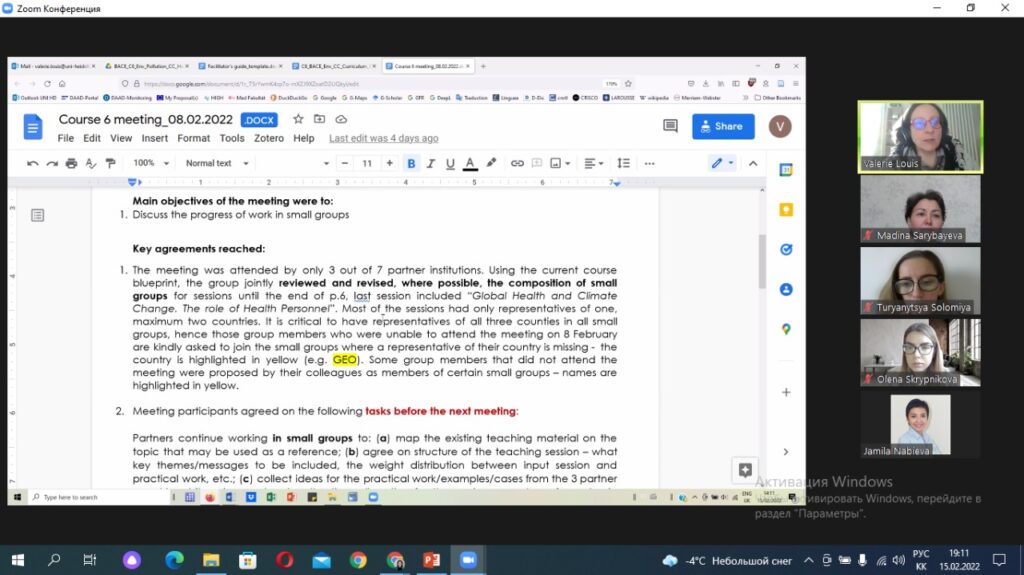Click the spell check icon
This screenshot has width=1024, height=575.
(91, 163)
